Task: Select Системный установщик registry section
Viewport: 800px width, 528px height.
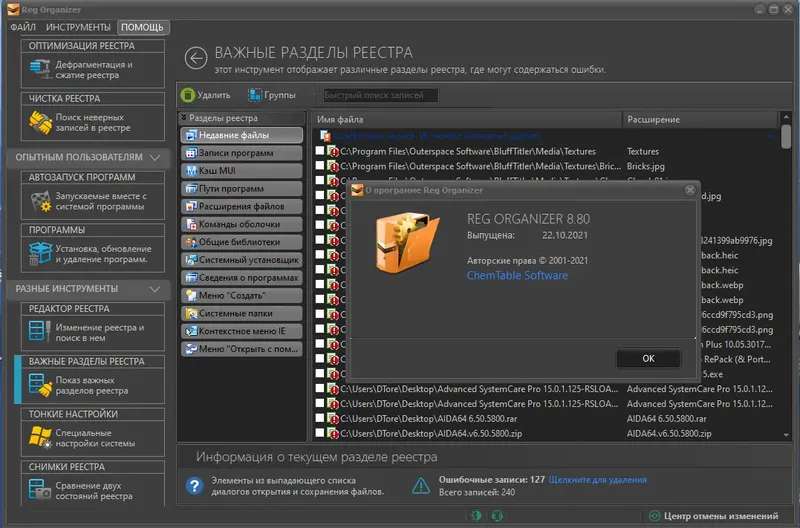Action: (241, 260)
